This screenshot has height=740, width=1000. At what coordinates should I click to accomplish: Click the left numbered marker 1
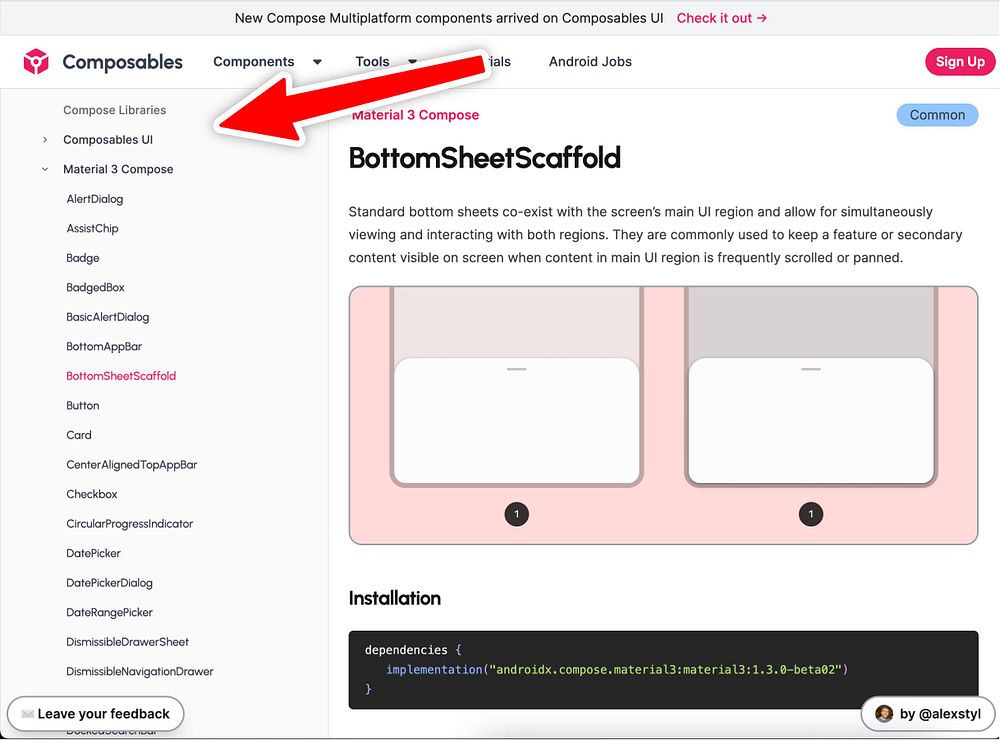pos(517,514)
